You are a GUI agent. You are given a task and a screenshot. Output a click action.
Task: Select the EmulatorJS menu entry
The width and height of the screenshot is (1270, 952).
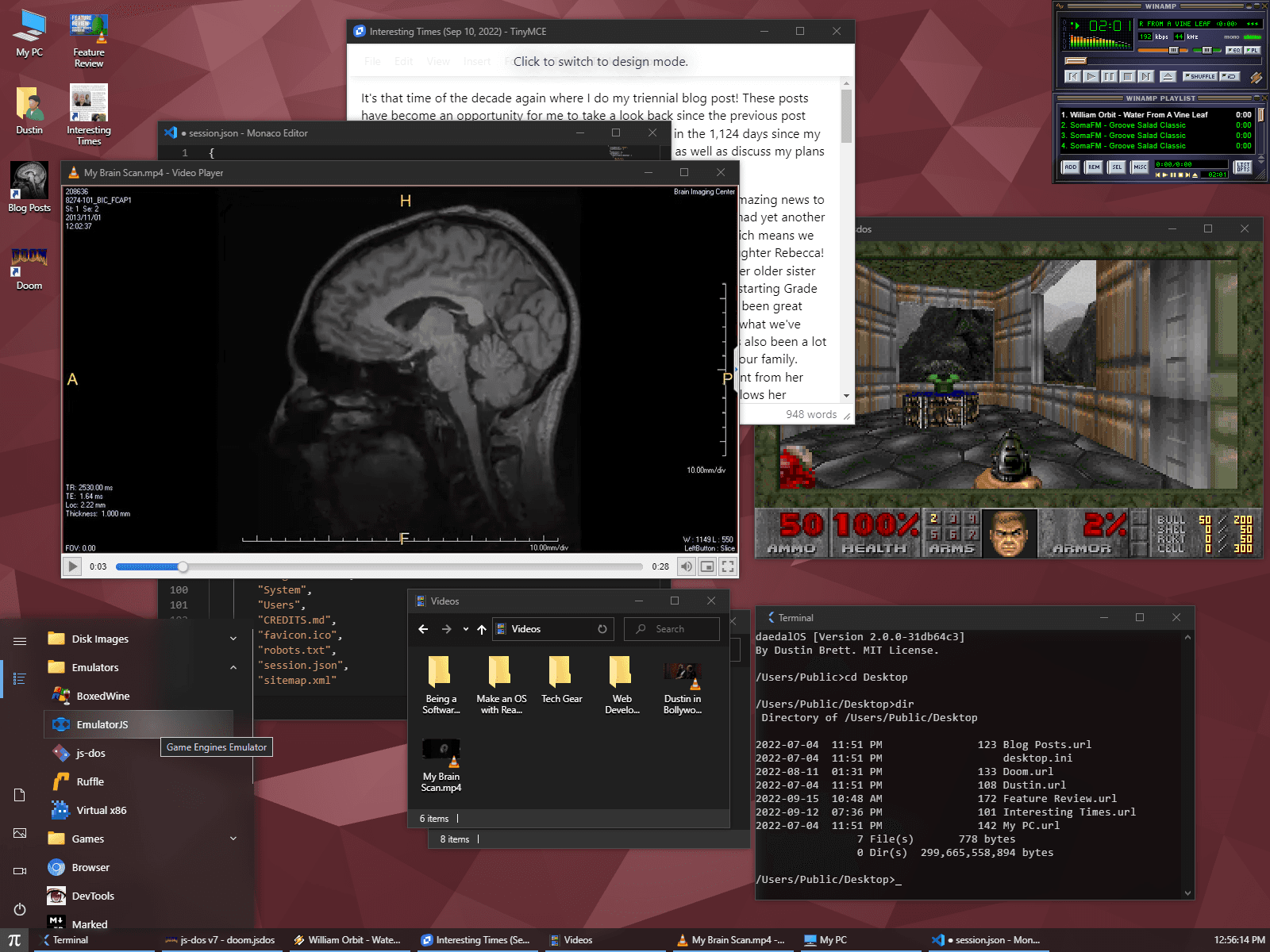coord(102,724)
